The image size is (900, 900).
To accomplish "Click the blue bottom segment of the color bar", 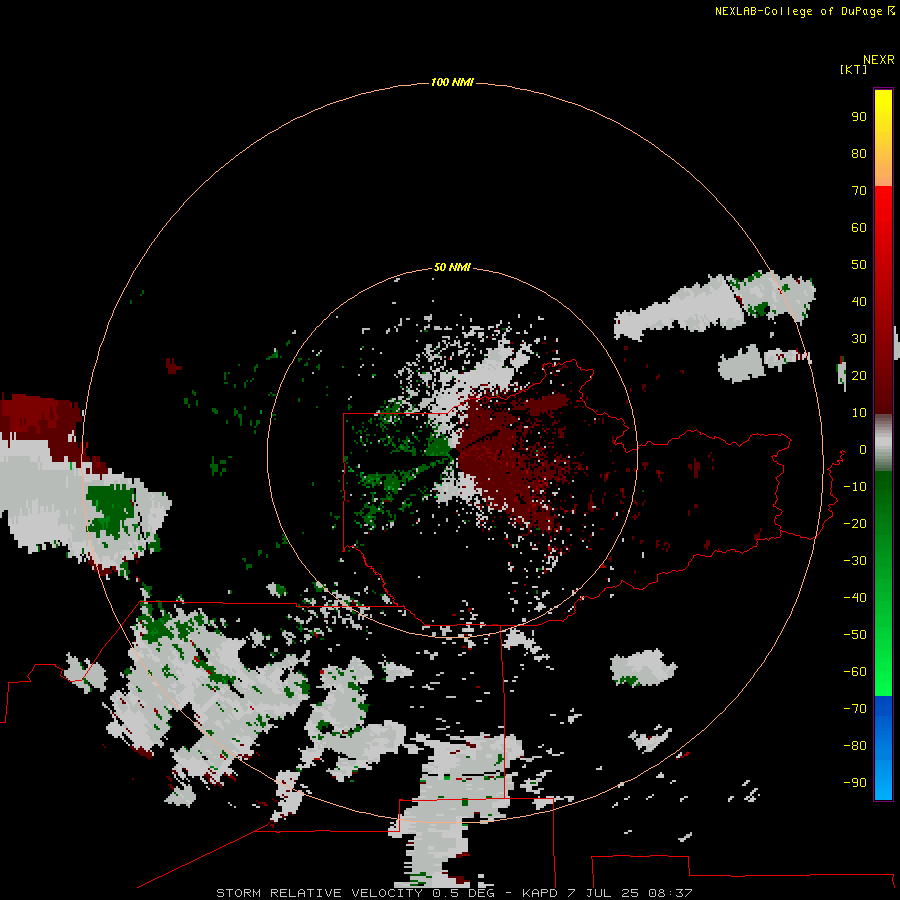I will pos(883,748).
